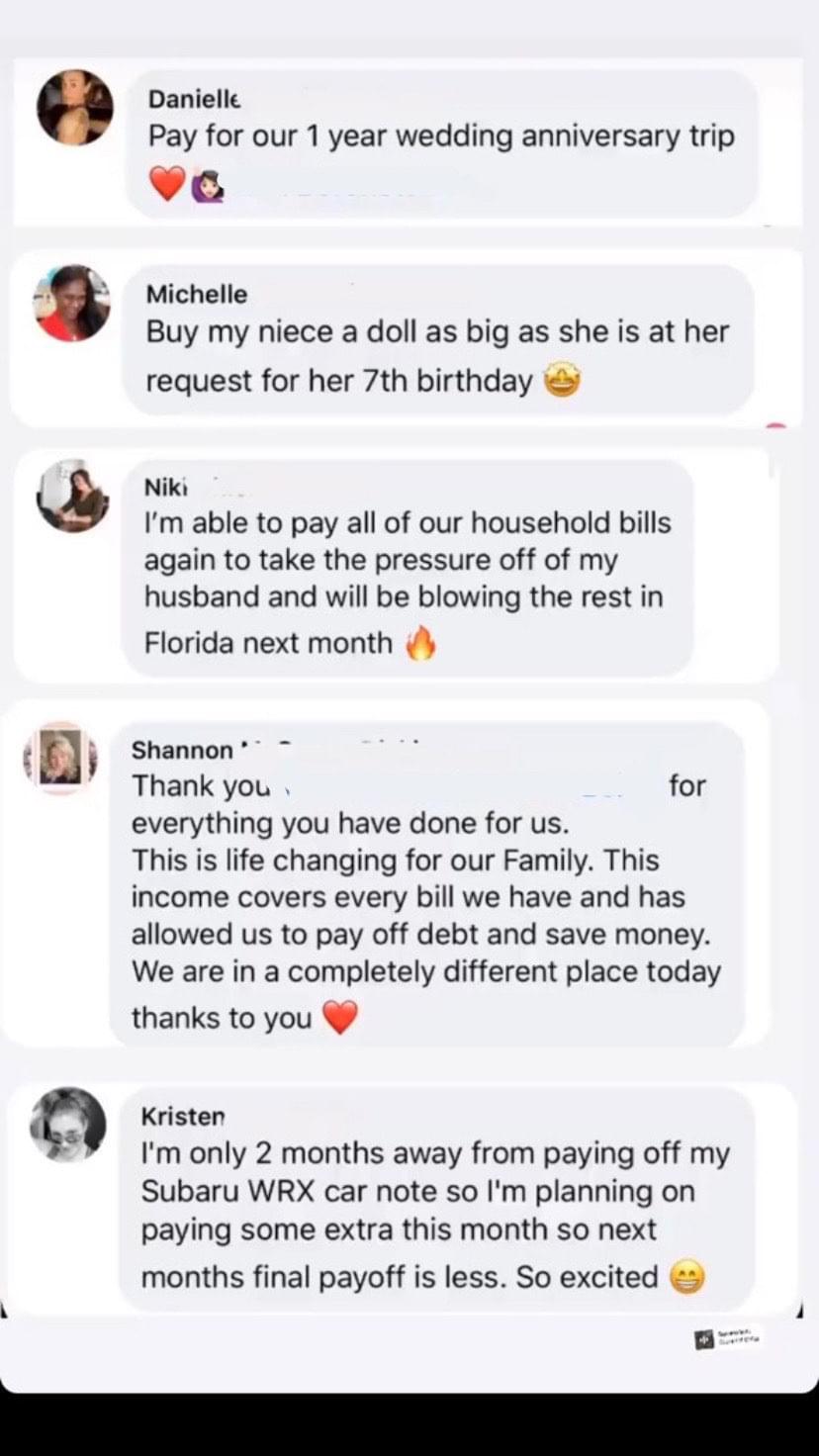Open Shannon's framed profile picture
The width and height of the screenshot is (819, 1456).
coord(61,759)
